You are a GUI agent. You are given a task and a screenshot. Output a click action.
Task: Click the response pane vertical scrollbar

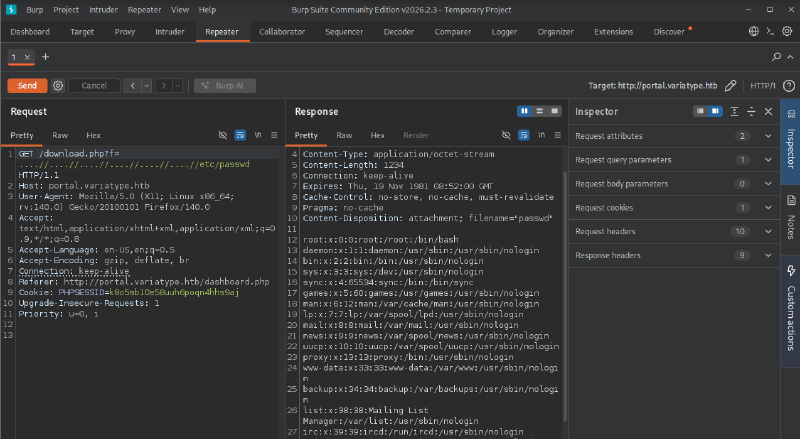coord(565,296)
